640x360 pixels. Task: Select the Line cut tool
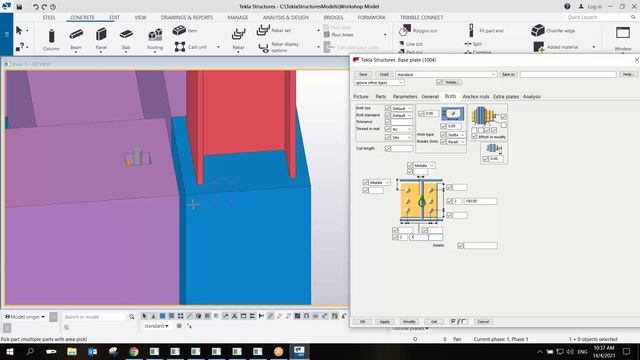[x=411, y=44]
